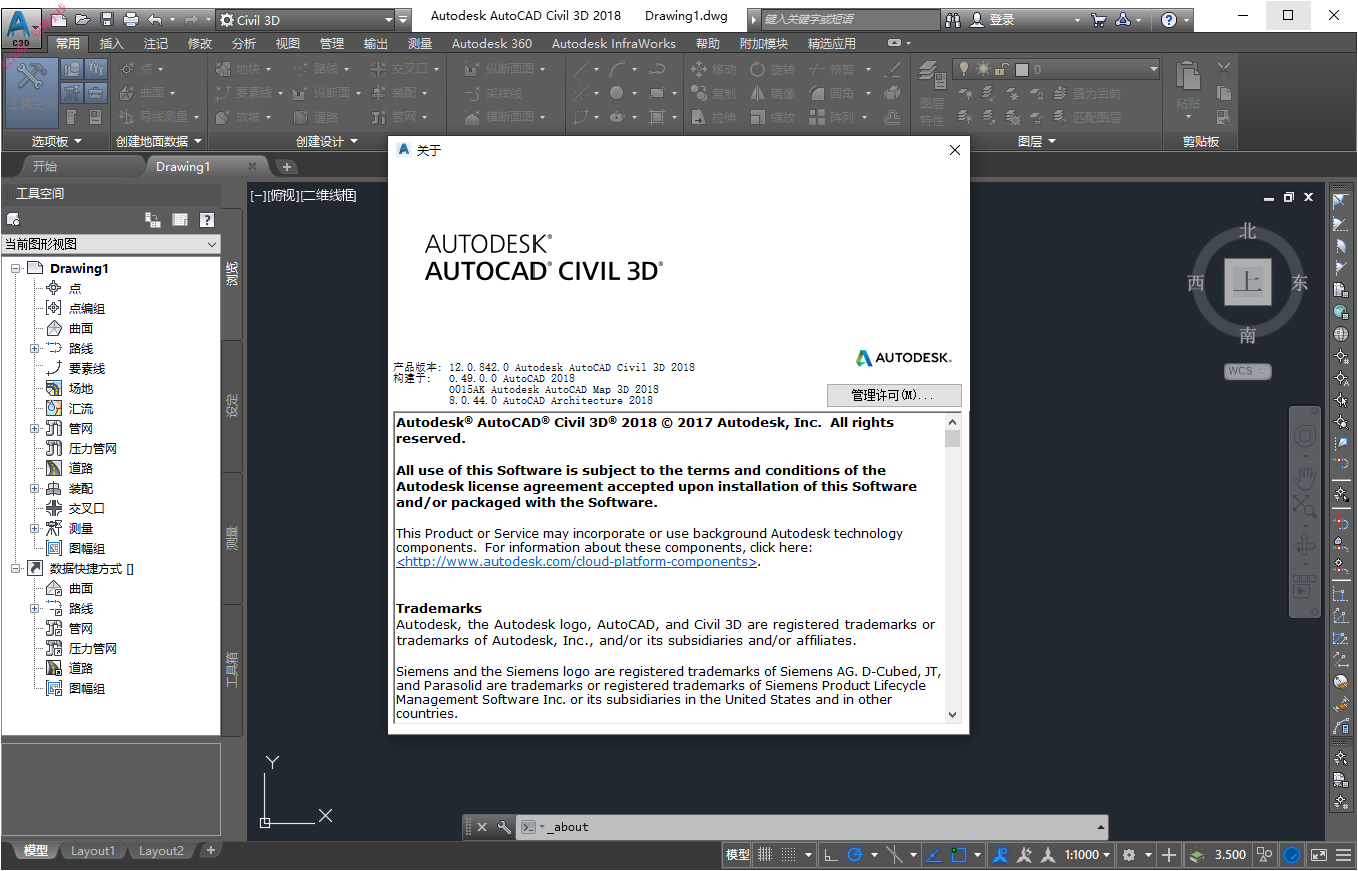The image size is (1358, 871).
Task: Click the Plot printer icon
Action: (x=130, y=19)
